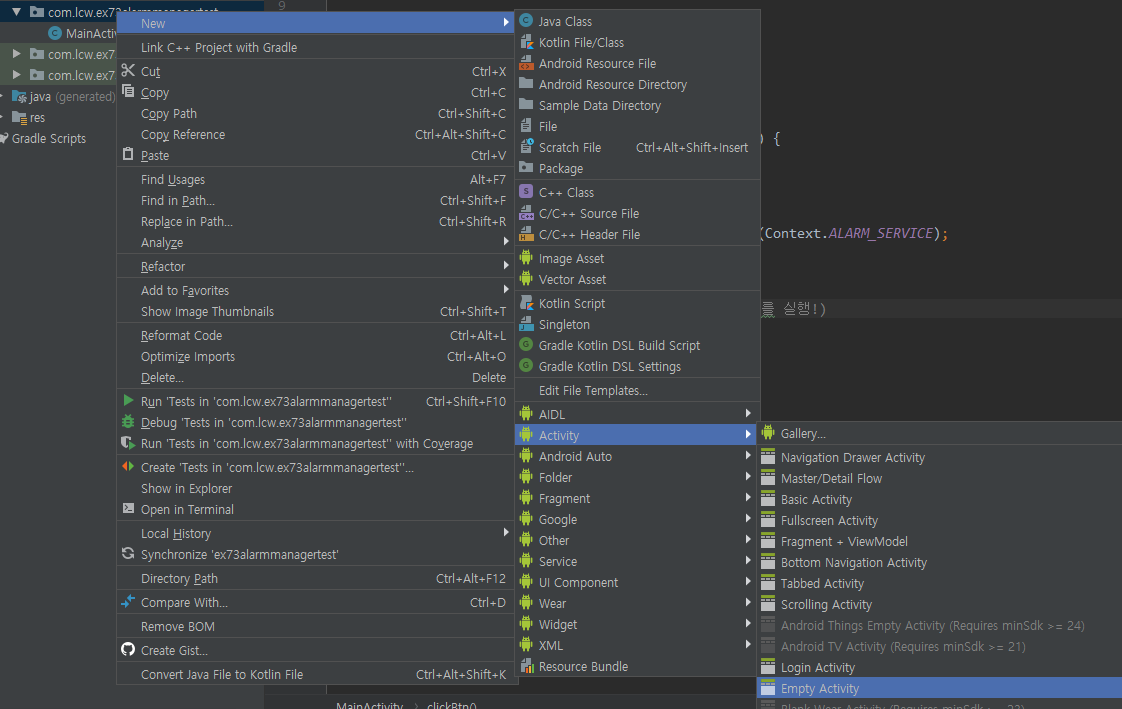
Task: Click the green Run tests arrow icon
Action: [x=128, y=401]
